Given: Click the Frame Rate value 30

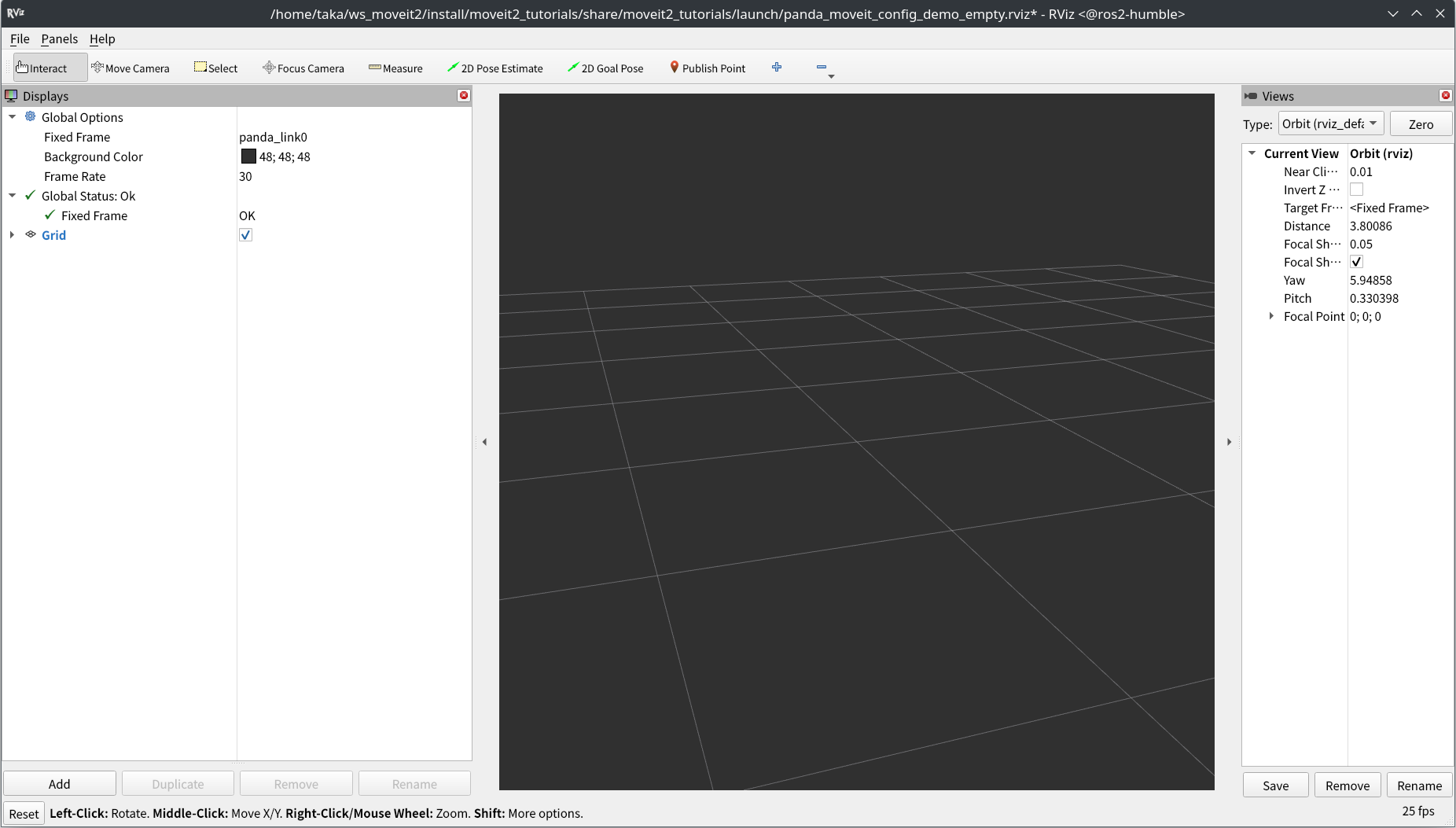Looking at the screenshot, I should point(245,176).
